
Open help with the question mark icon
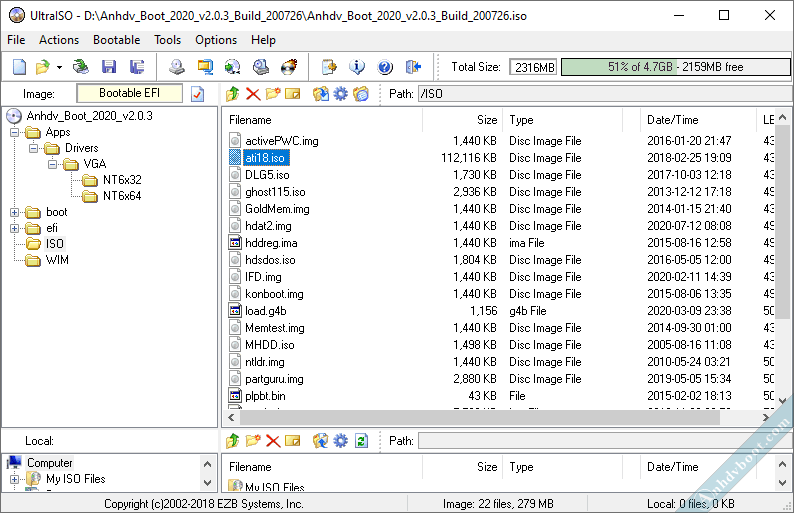tap(385, 67)
